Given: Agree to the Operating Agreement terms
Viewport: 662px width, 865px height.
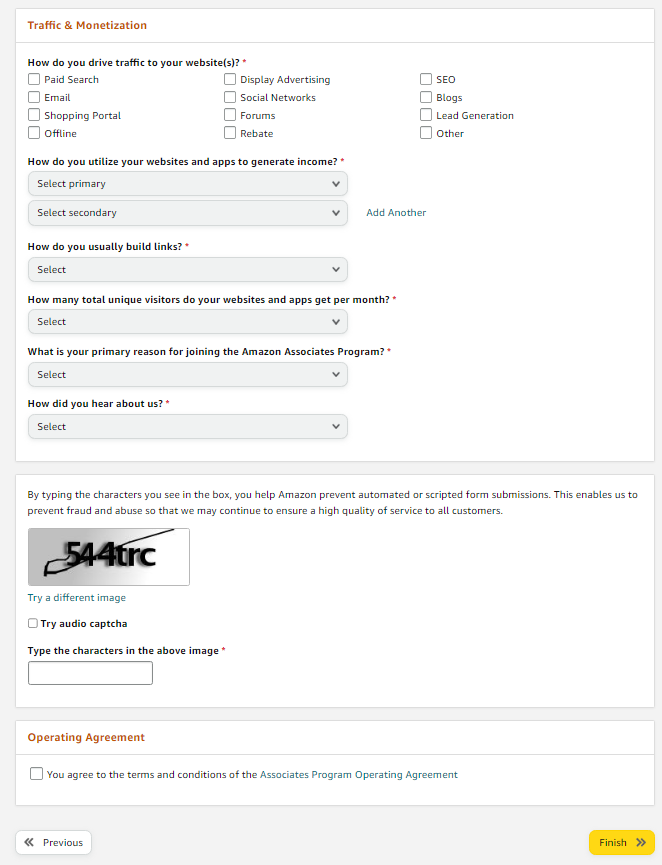Looking at the screenshot, I should (36, 773).
